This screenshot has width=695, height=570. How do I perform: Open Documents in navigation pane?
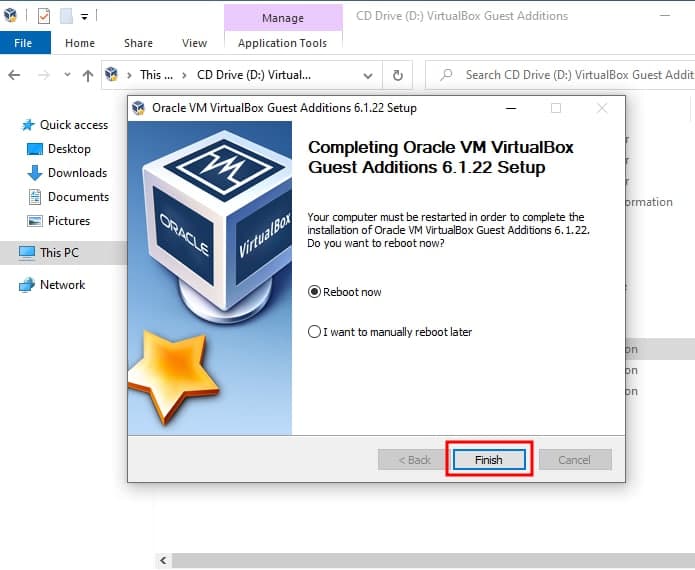[78, 197]
